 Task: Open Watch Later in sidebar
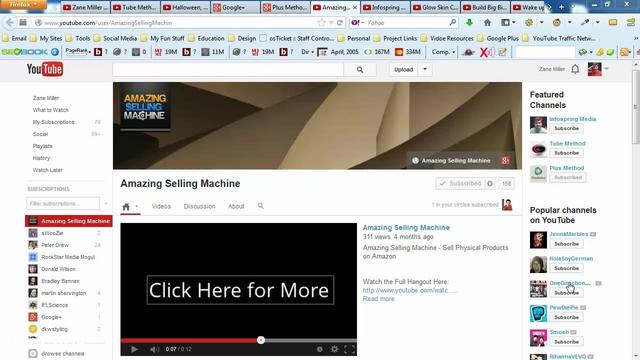click(47, 170)
